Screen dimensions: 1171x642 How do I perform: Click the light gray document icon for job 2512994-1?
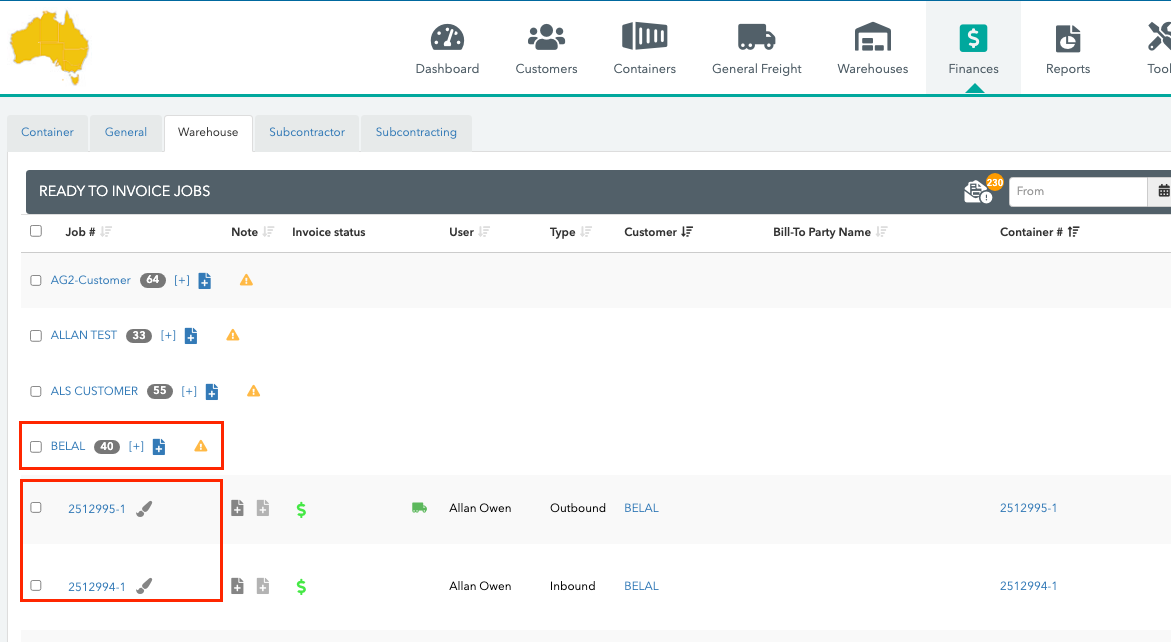pyautogui.click(x=263, y=586)
